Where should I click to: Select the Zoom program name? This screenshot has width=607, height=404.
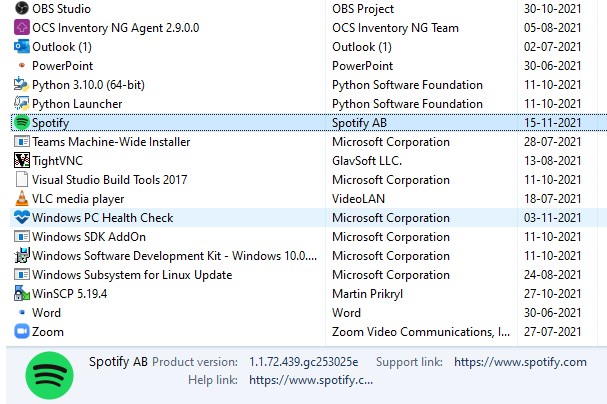click(x=48, y=332)
